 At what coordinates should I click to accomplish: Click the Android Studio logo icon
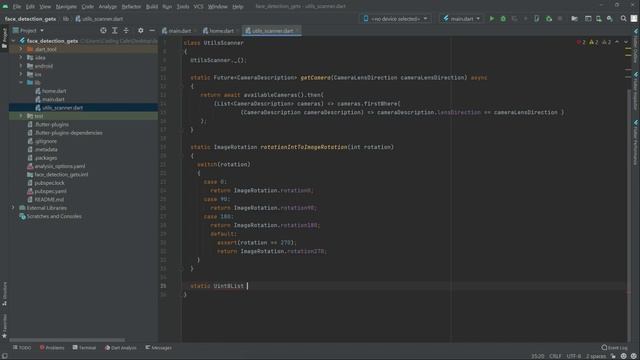point(5,7)
